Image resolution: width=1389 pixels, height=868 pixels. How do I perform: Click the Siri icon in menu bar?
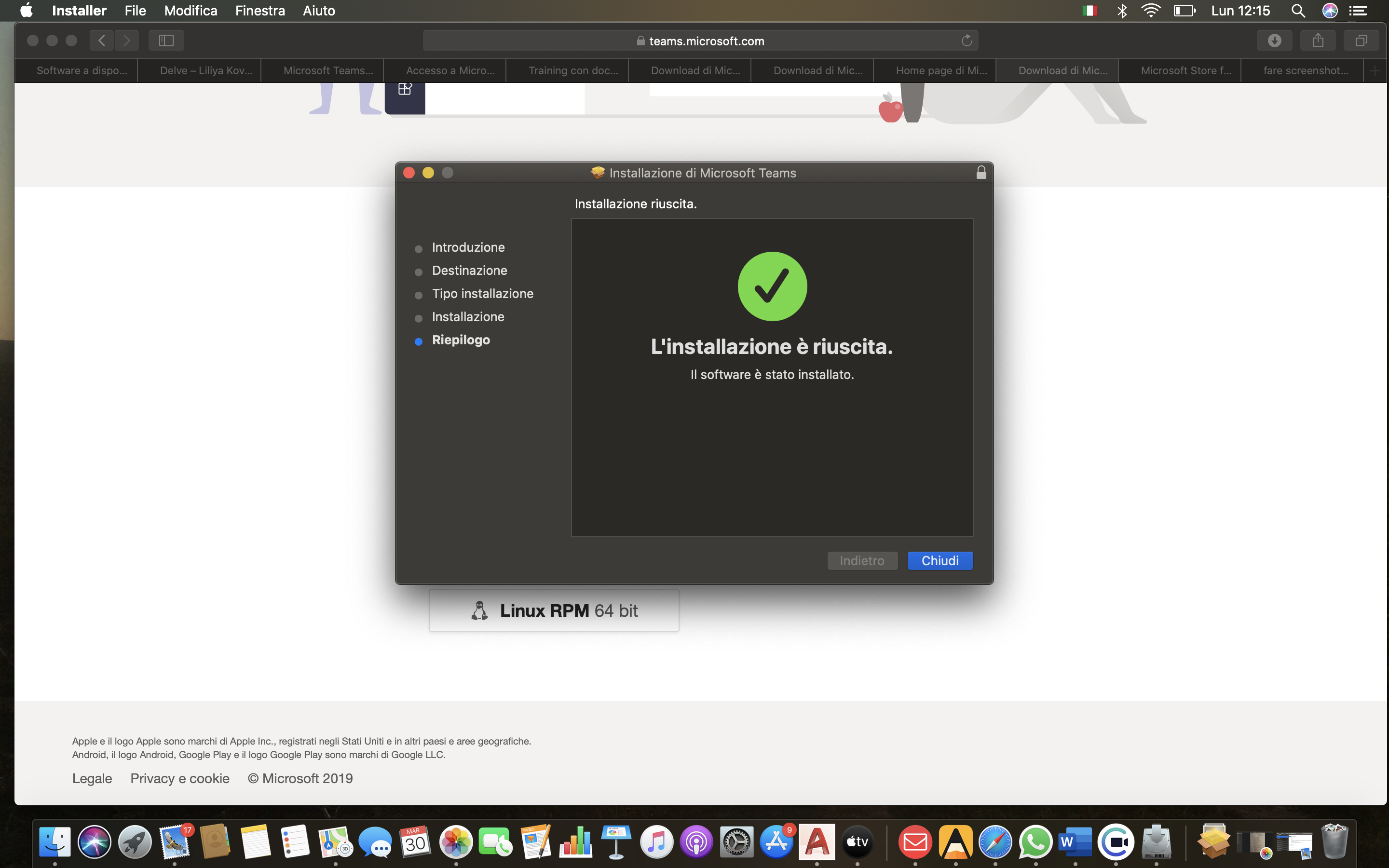[x=1329, y=10]
